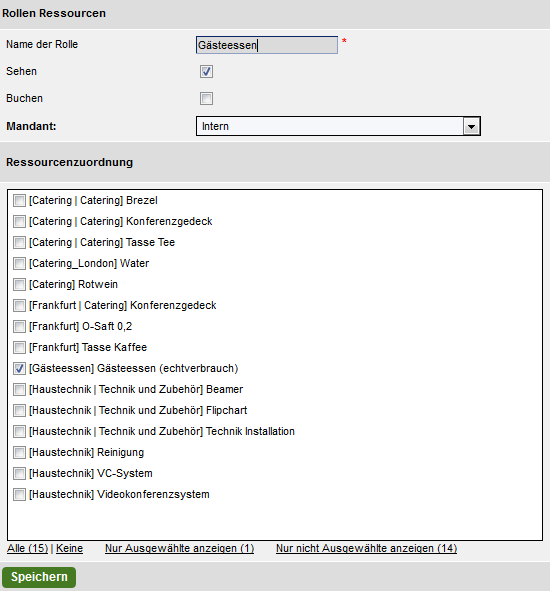Click the Alle (15) link

pos(28,548)
